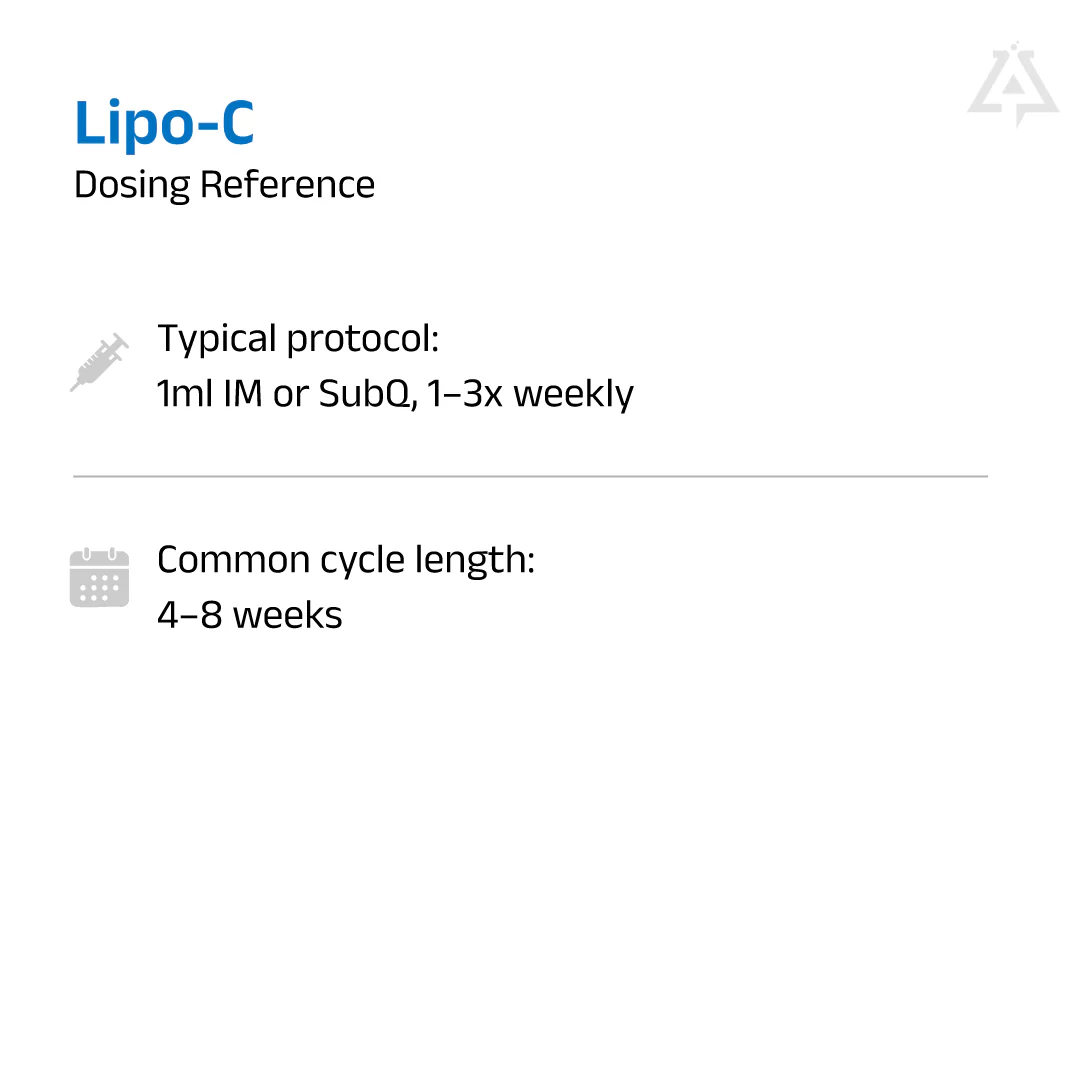The height and width of the screenshot is (1080, 1080).
Task: Click the blue Lipo-C title
Action: pyautogui.click(x=165, y=124)
